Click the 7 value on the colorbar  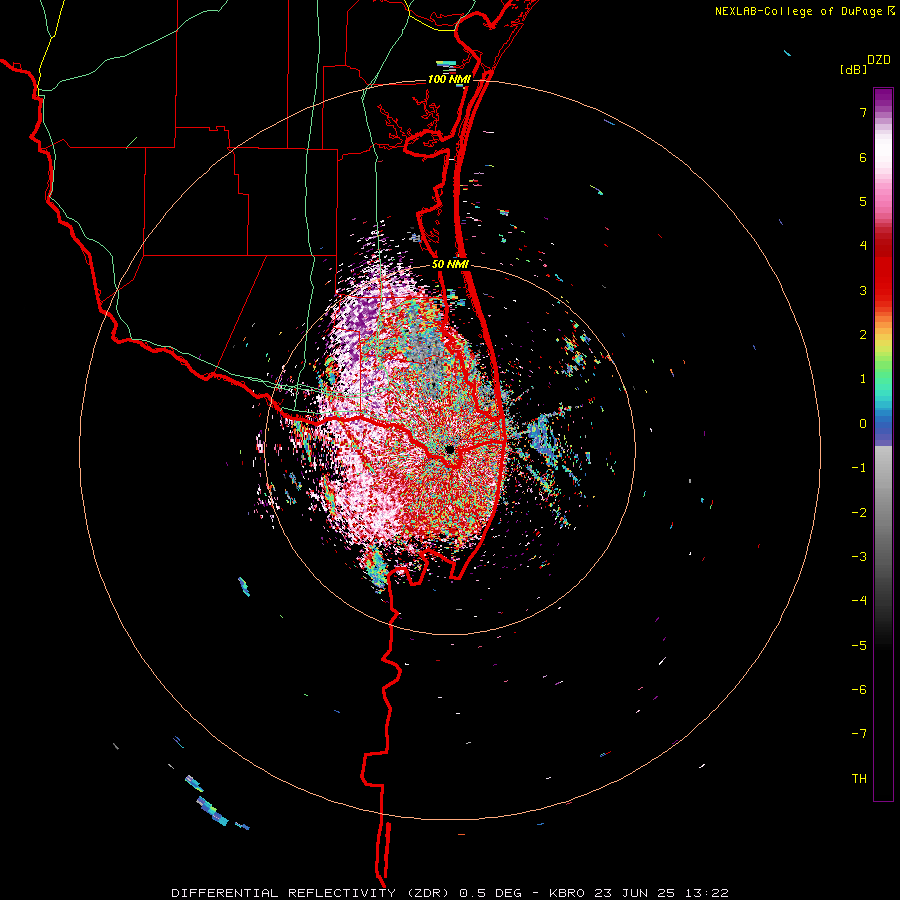863,112
